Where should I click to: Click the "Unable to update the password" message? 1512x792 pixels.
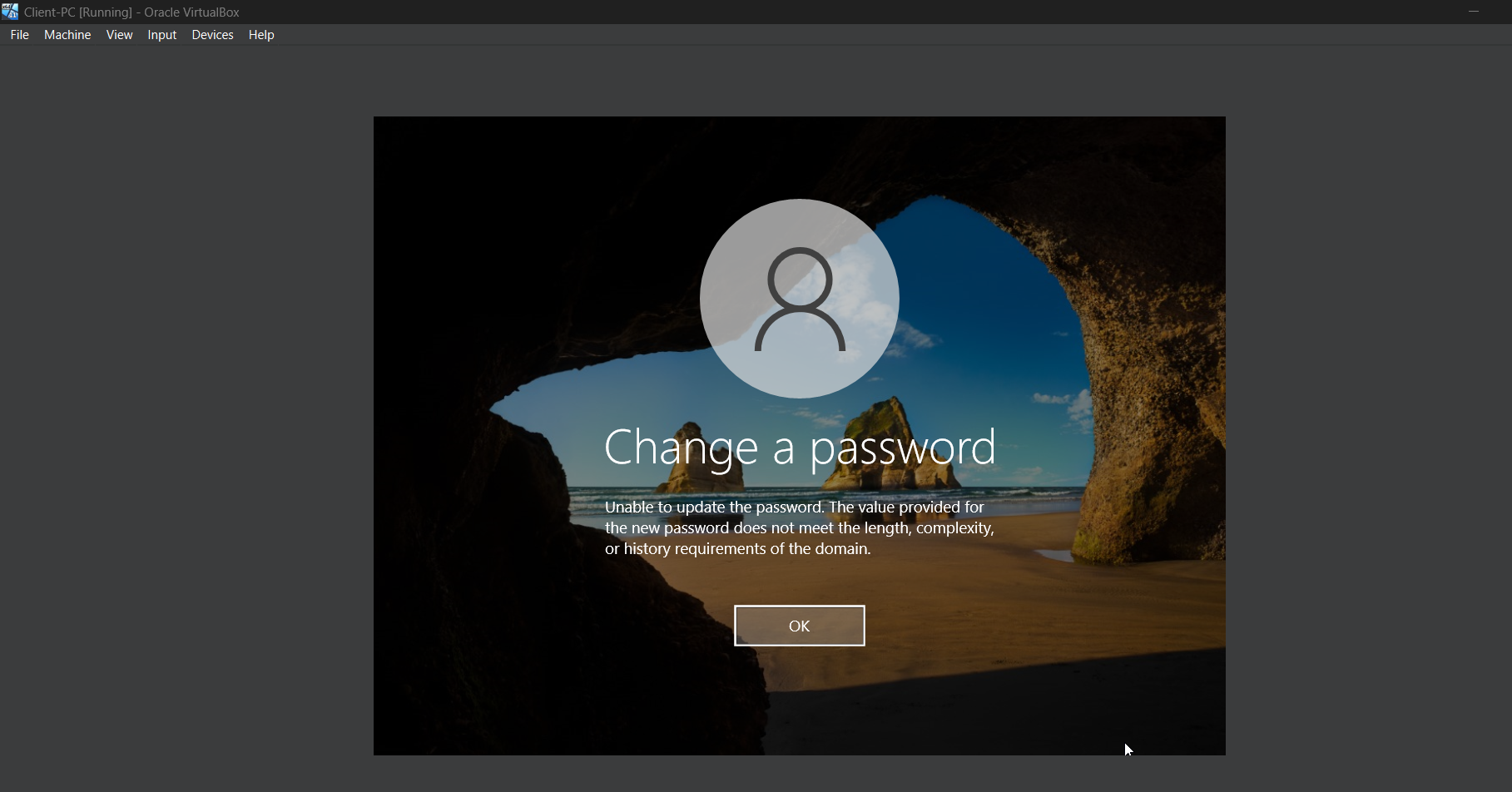[800, 527]
